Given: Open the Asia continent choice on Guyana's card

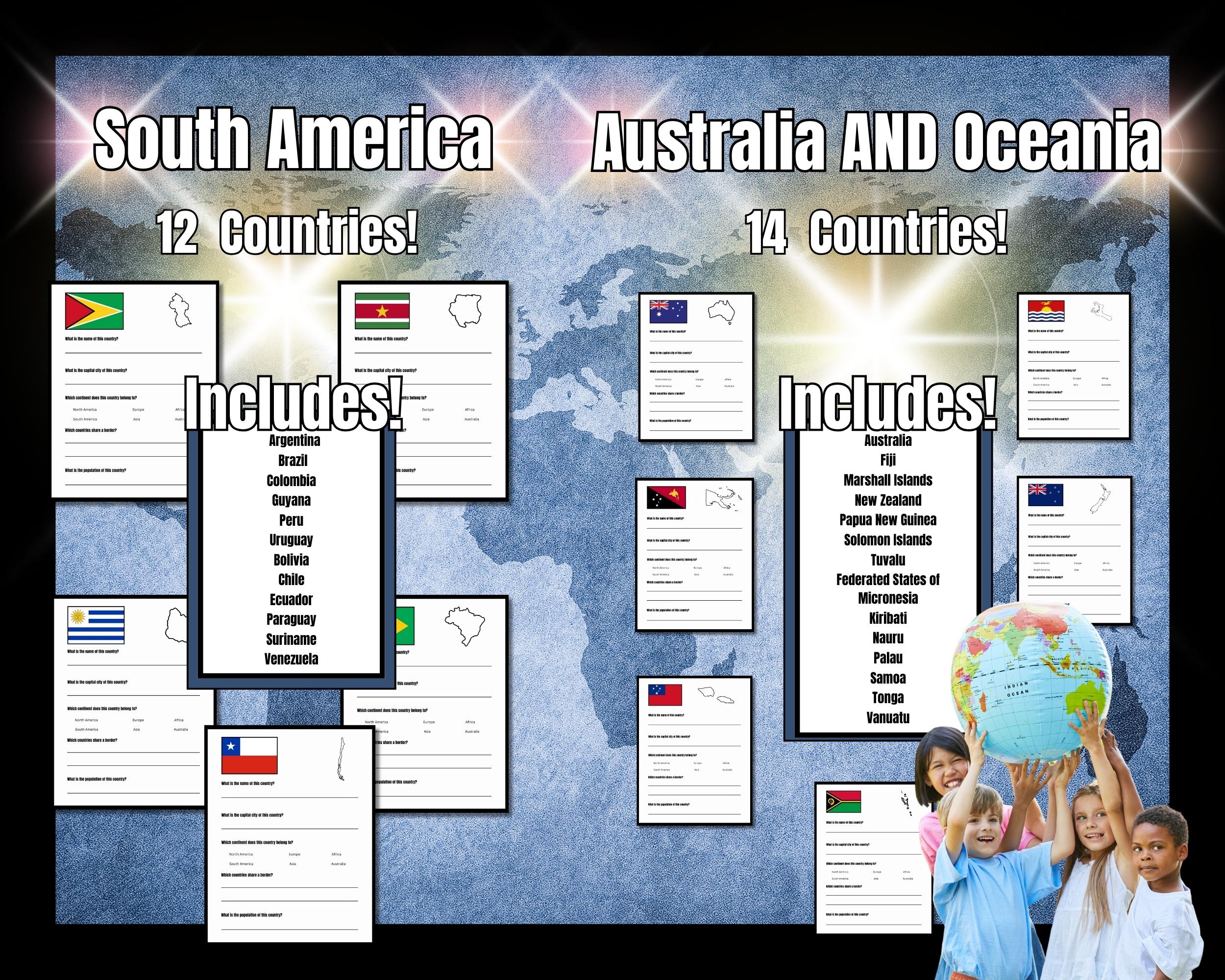Looking at the screenshot, I should (136, 418).
